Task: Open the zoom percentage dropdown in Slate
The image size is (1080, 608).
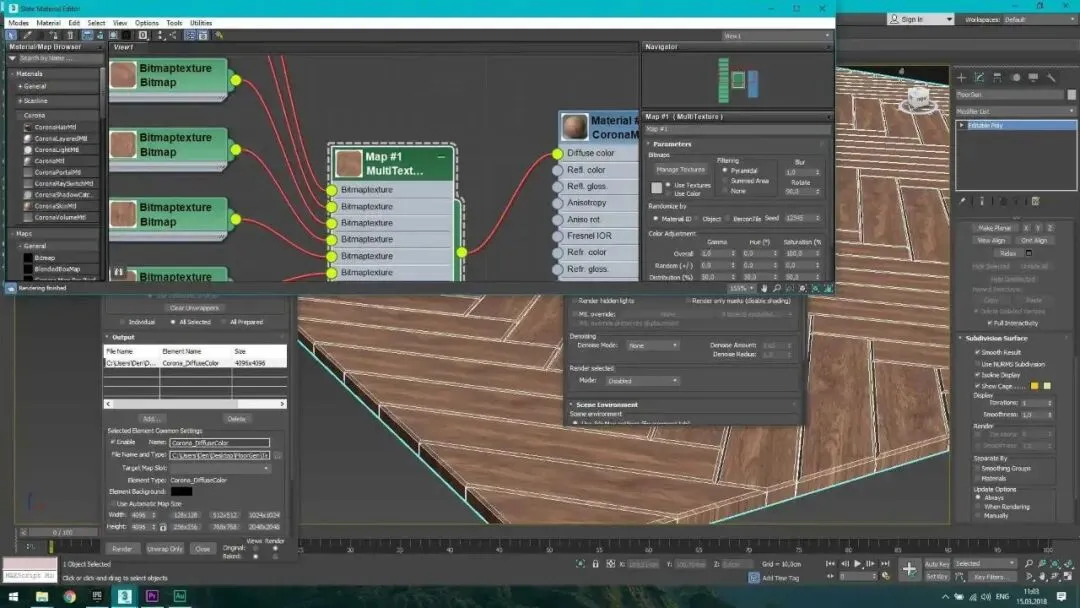Action: coord(742,289)
